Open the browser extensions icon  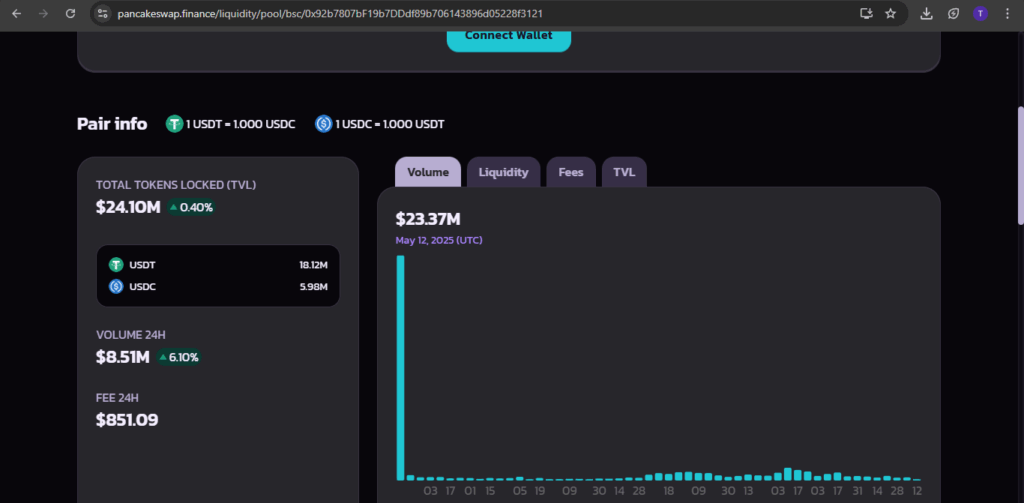(953, 13)
